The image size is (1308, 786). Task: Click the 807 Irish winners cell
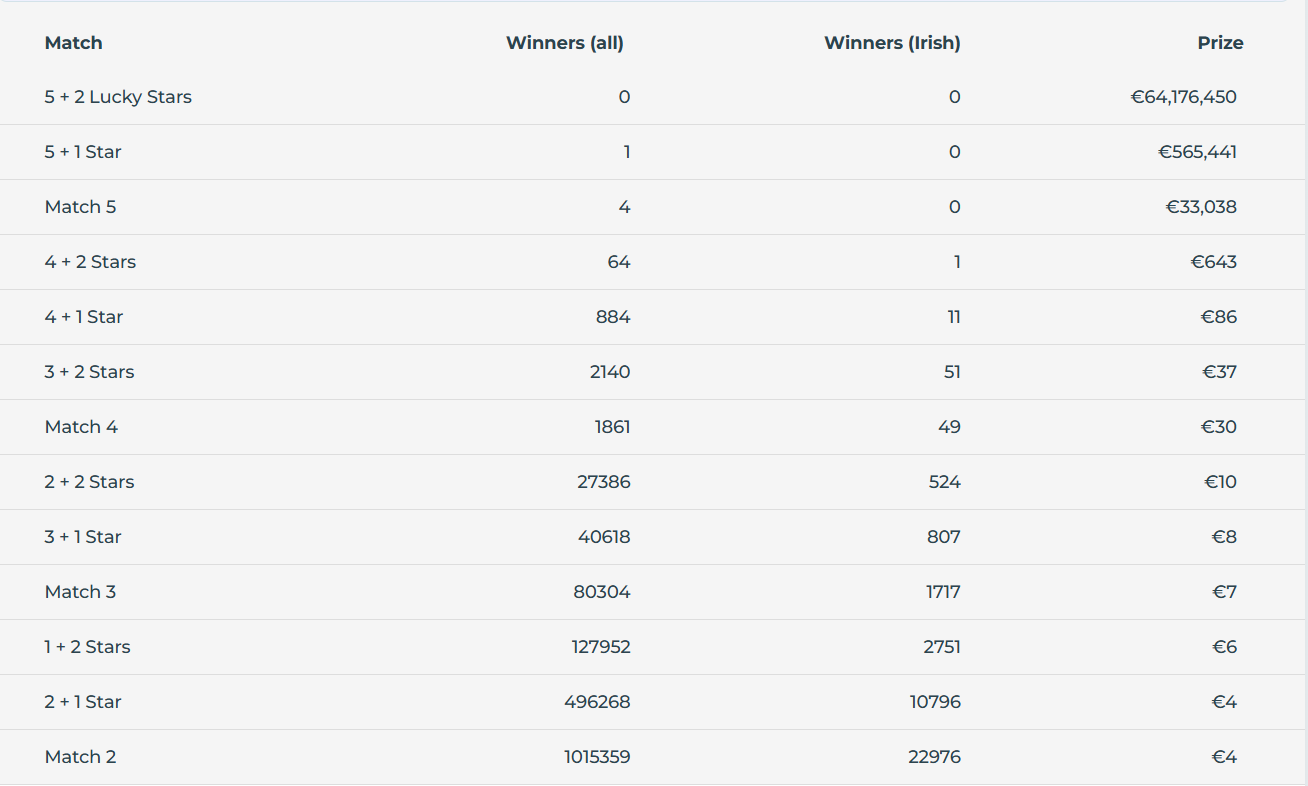(943, 537)
